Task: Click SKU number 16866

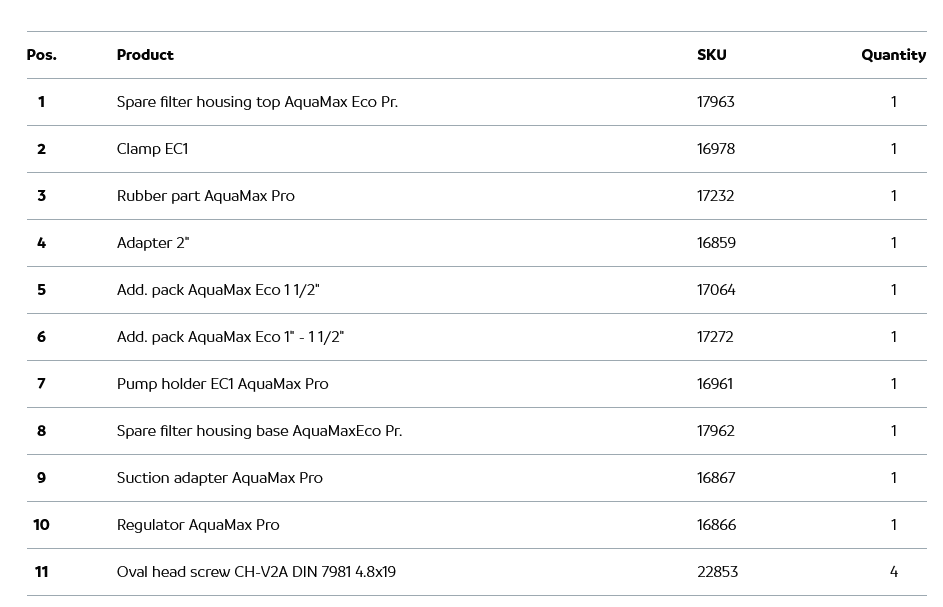Action: tap(716, 525)
